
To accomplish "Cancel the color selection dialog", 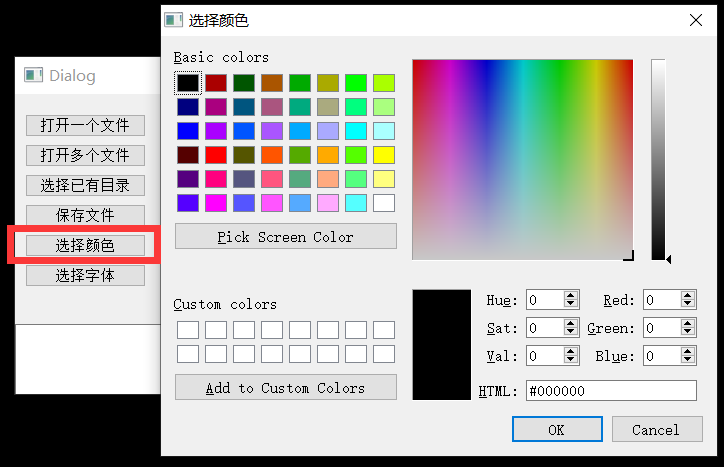I will tap(657, 429).
